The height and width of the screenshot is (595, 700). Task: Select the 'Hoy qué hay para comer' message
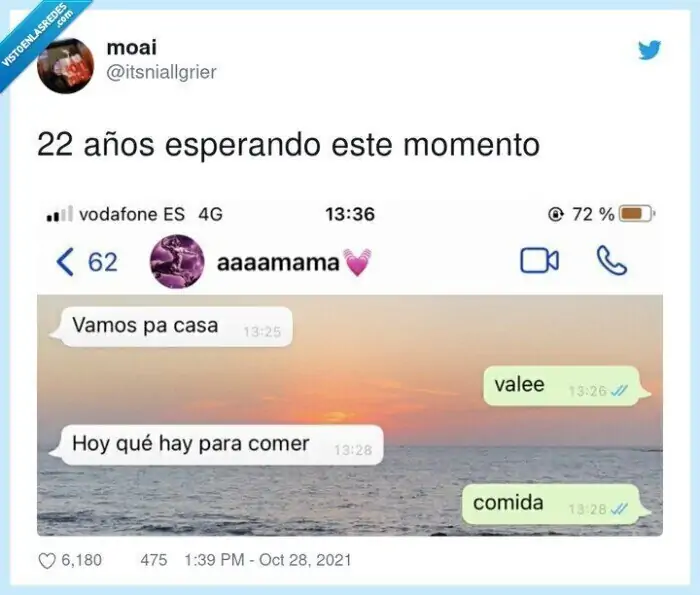pyautogui.click(x=216, y=445)
